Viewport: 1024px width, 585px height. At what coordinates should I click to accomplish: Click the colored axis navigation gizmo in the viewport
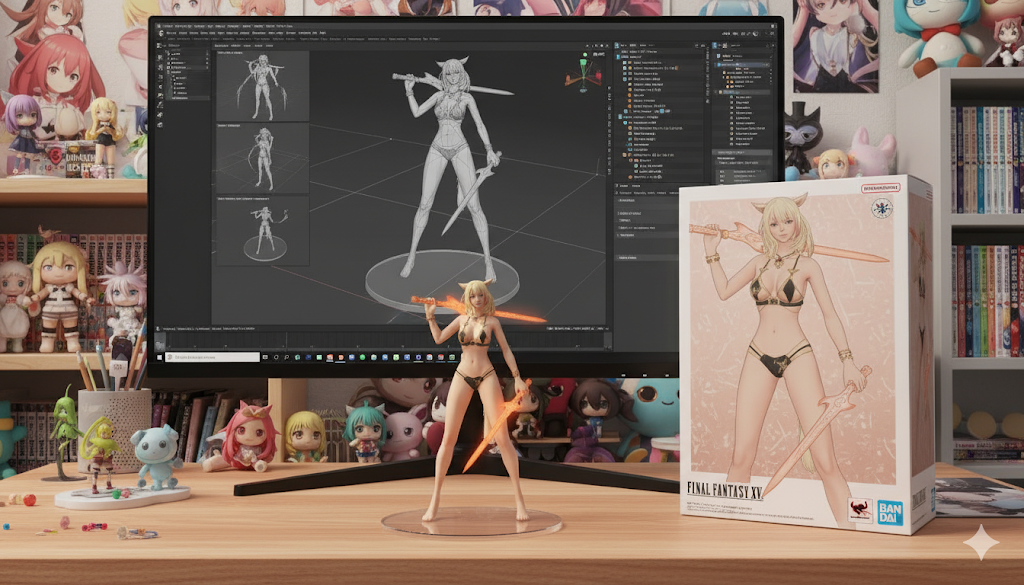click(584, 72)
